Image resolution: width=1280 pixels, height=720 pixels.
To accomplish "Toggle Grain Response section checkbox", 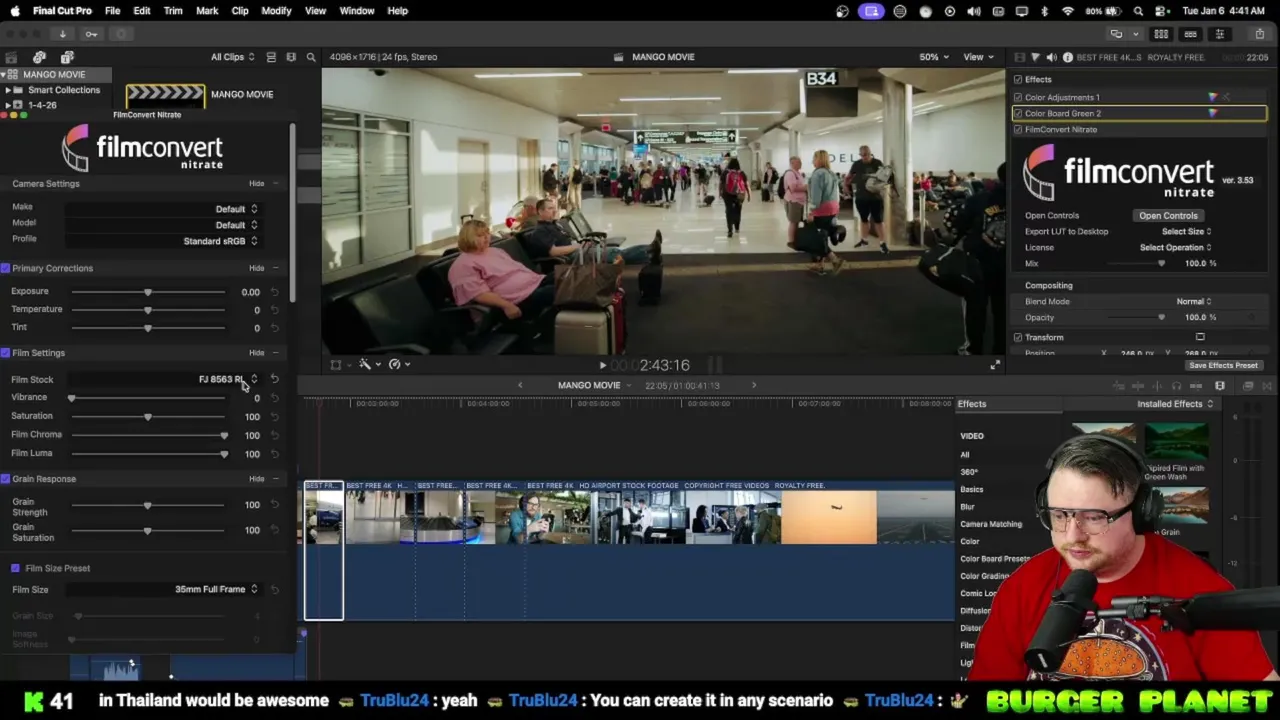I will pos(5,479).
